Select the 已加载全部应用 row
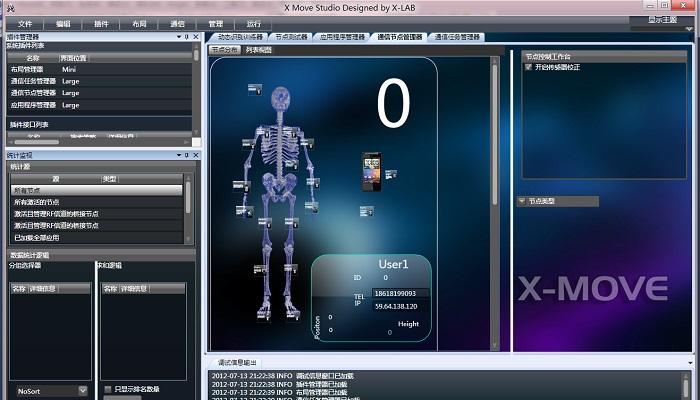 point(96,238)
